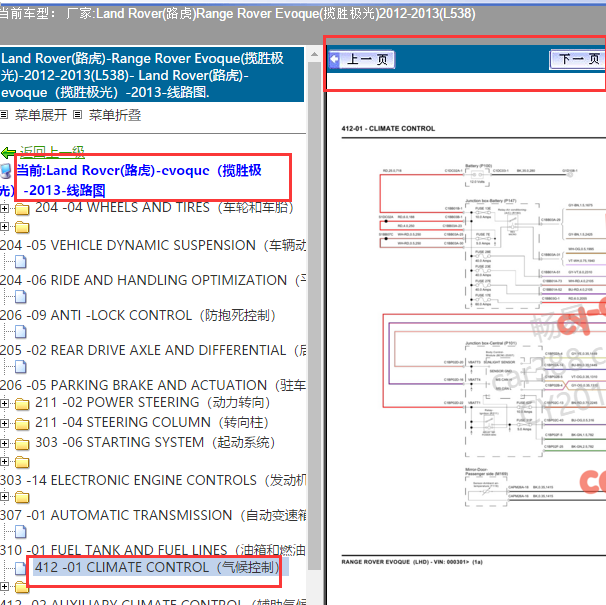Click the folder icon above 204 -05 VEHICLE DYNAMIC SUSPENSION
This screenshot has height=605, width=606.
pyautogui.click(x=22, y=227)
